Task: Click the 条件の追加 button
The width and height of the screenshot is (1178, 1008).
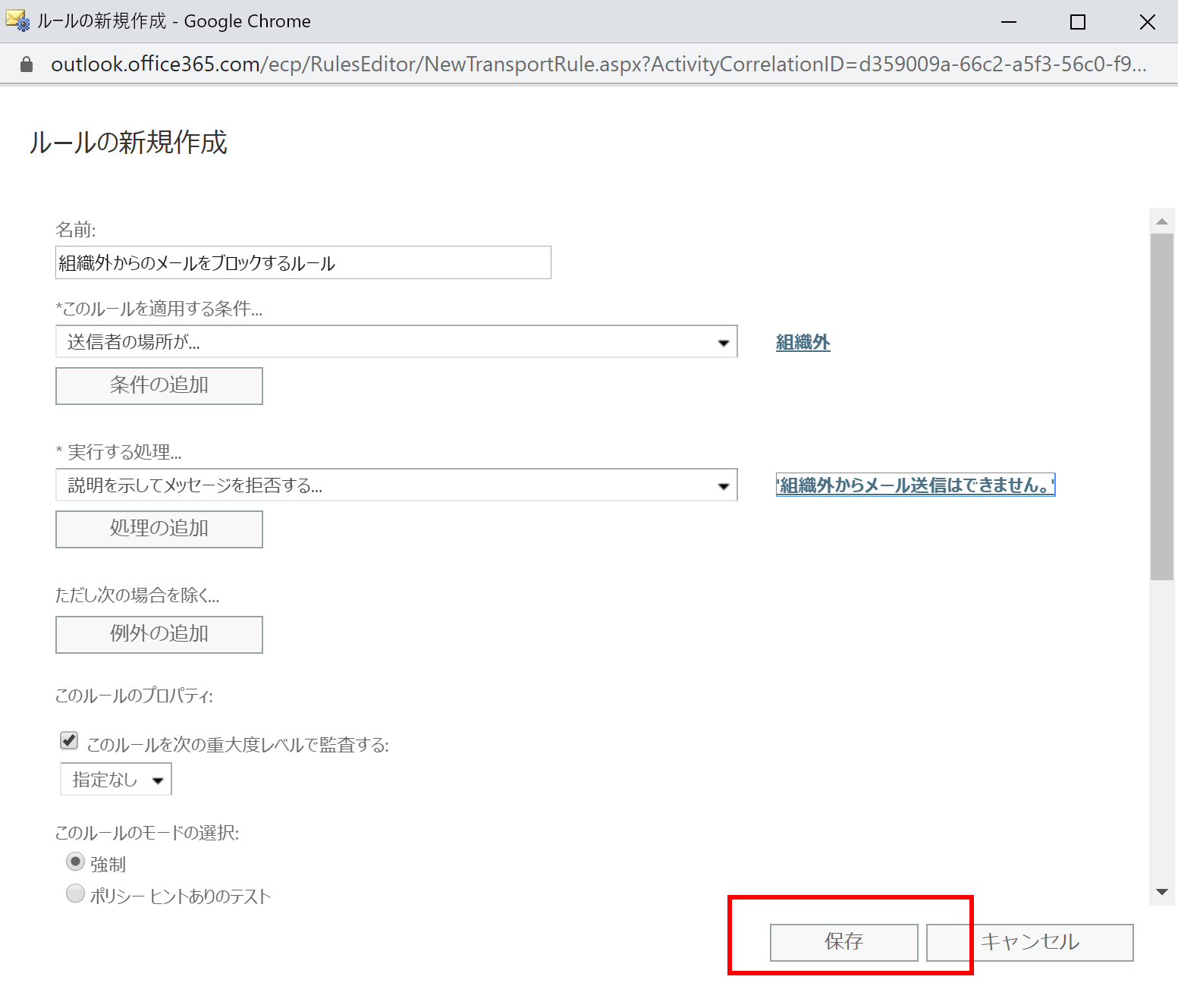Action: (x=159, y=386)
